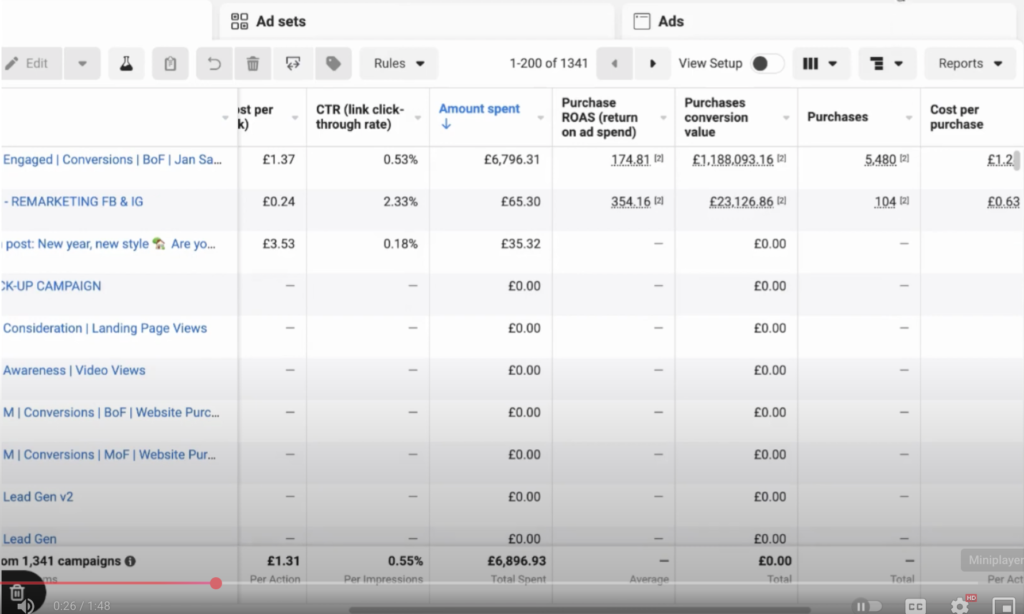The width and height of the screenshot is (1024, 614).
Task: Click amount spent £6,796.31
Action: pyautogui.click(x=512, y=159)
